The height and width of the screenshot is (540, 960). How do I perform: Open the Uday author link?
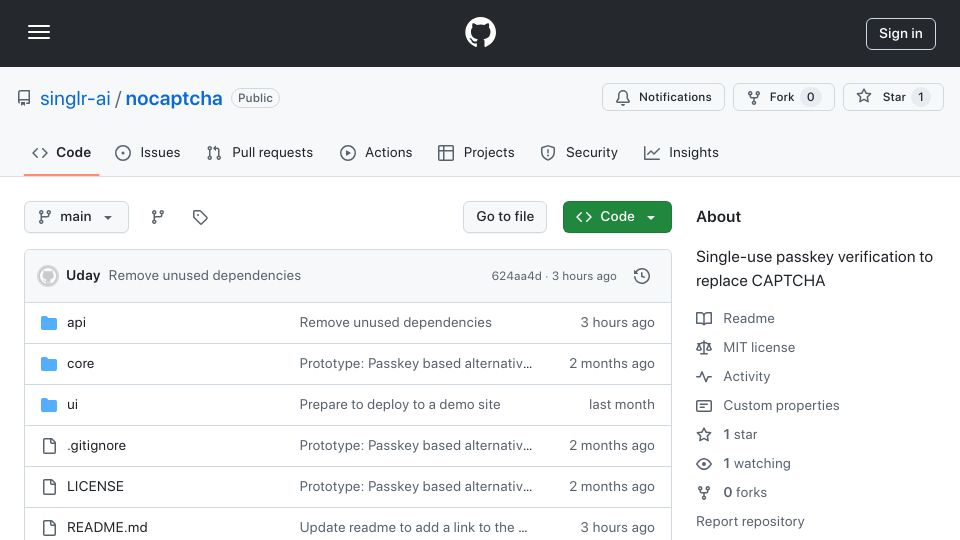[x=83, y=276]
